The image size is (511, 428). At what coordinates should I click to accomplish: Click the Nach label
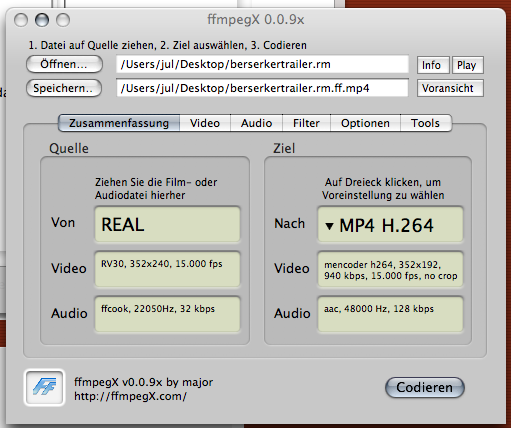tap(289, 223)
